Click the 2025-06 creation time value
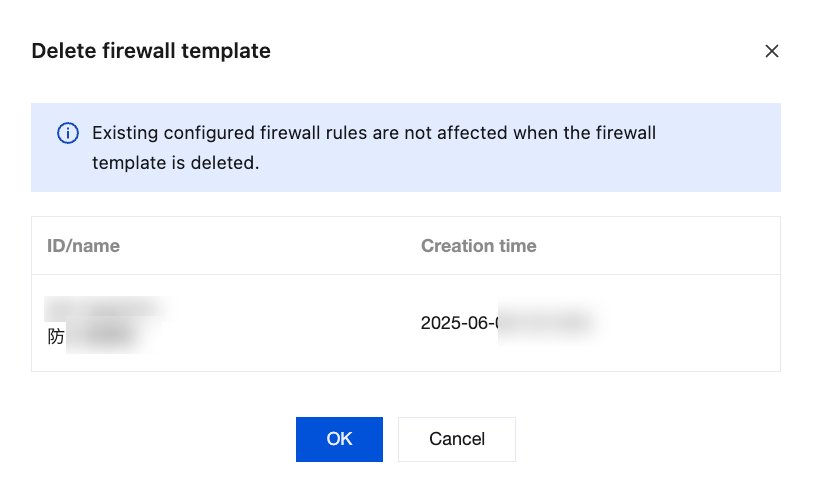This screenshot has height=494, width=814. (x=505, y=323)
